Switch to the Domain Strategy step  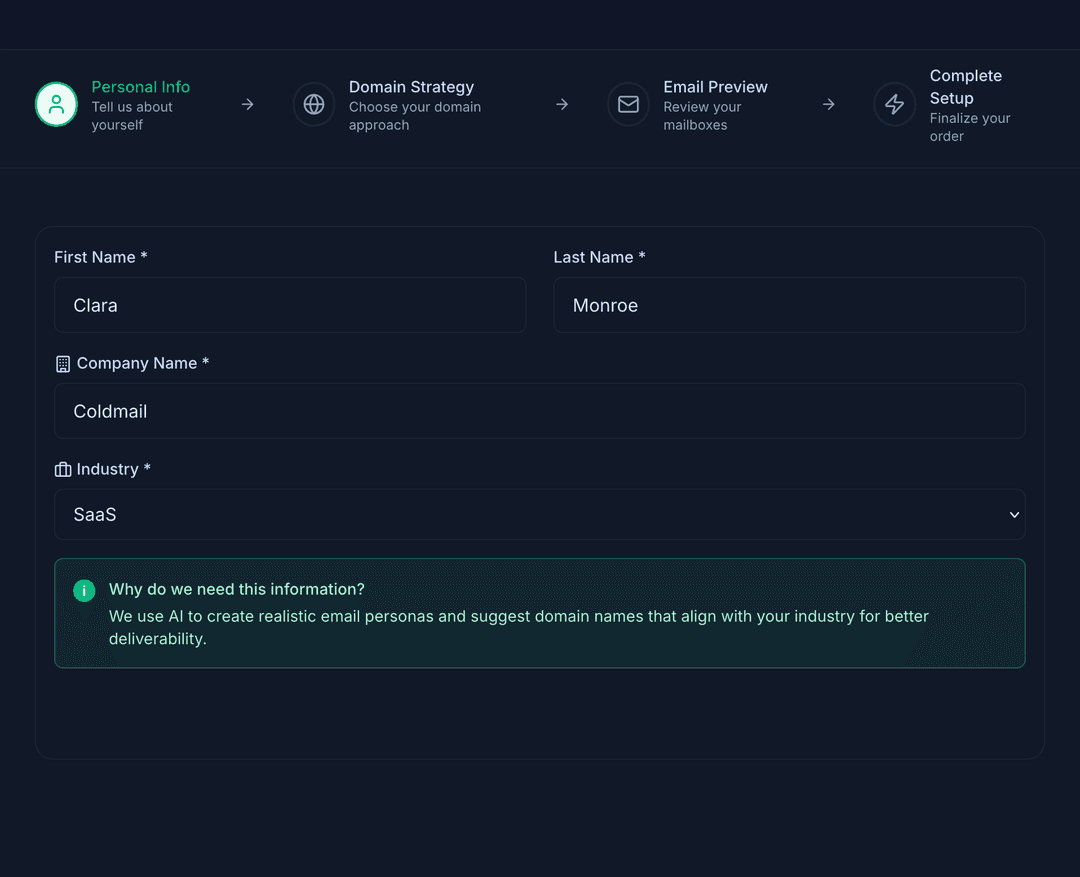[x=411, y=87]
